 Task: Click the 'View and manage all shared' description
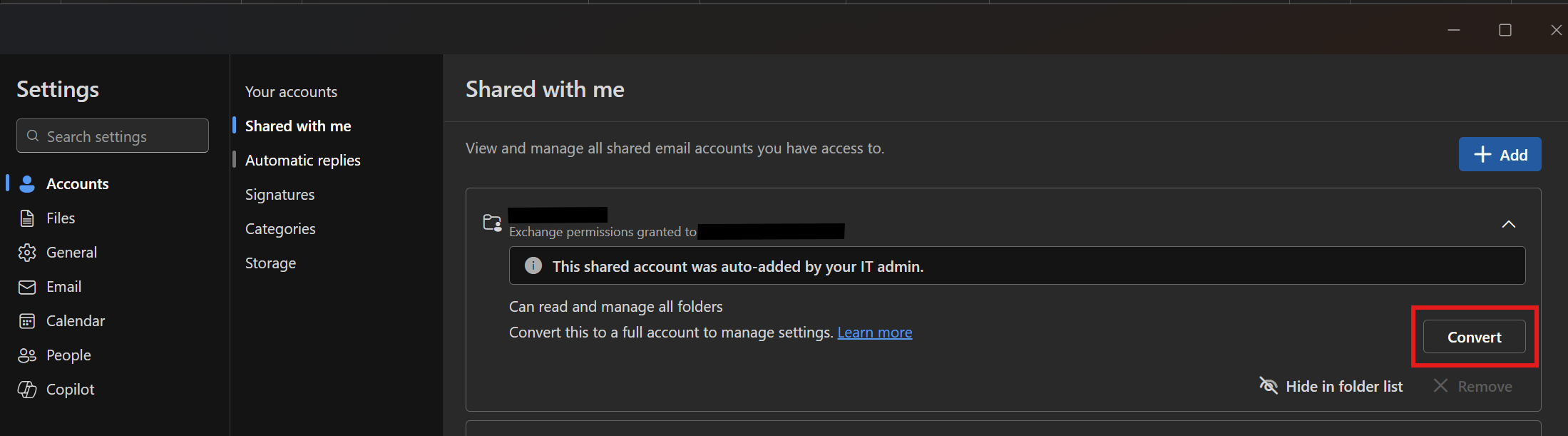[675, 148]
